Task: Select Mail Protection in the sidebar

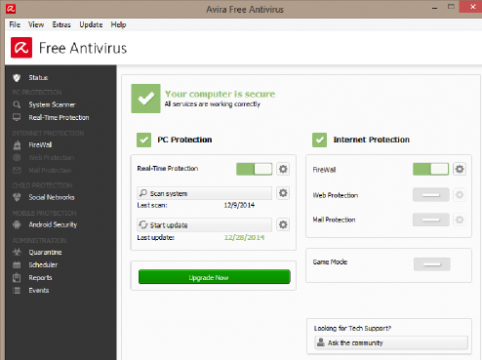Action: click(x=50, y=170)
